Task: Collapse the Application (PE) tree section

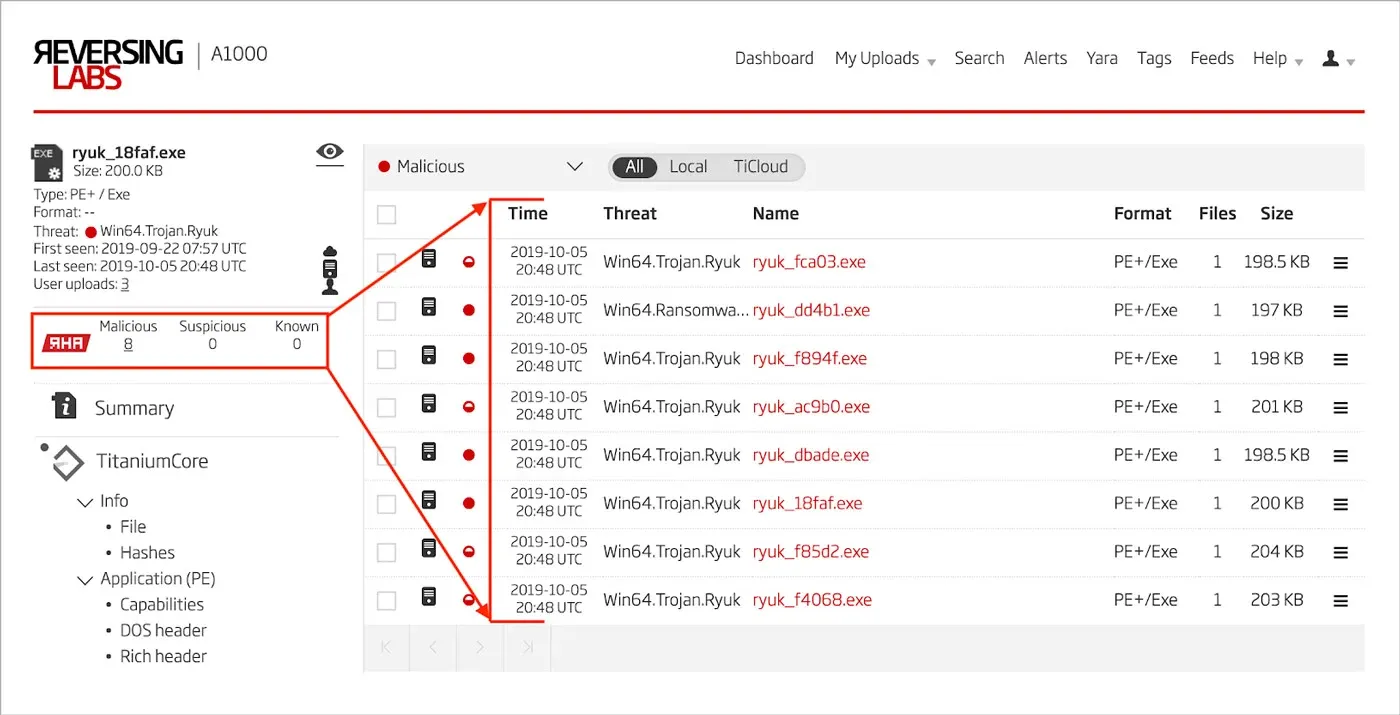Action: coord(84,578)
